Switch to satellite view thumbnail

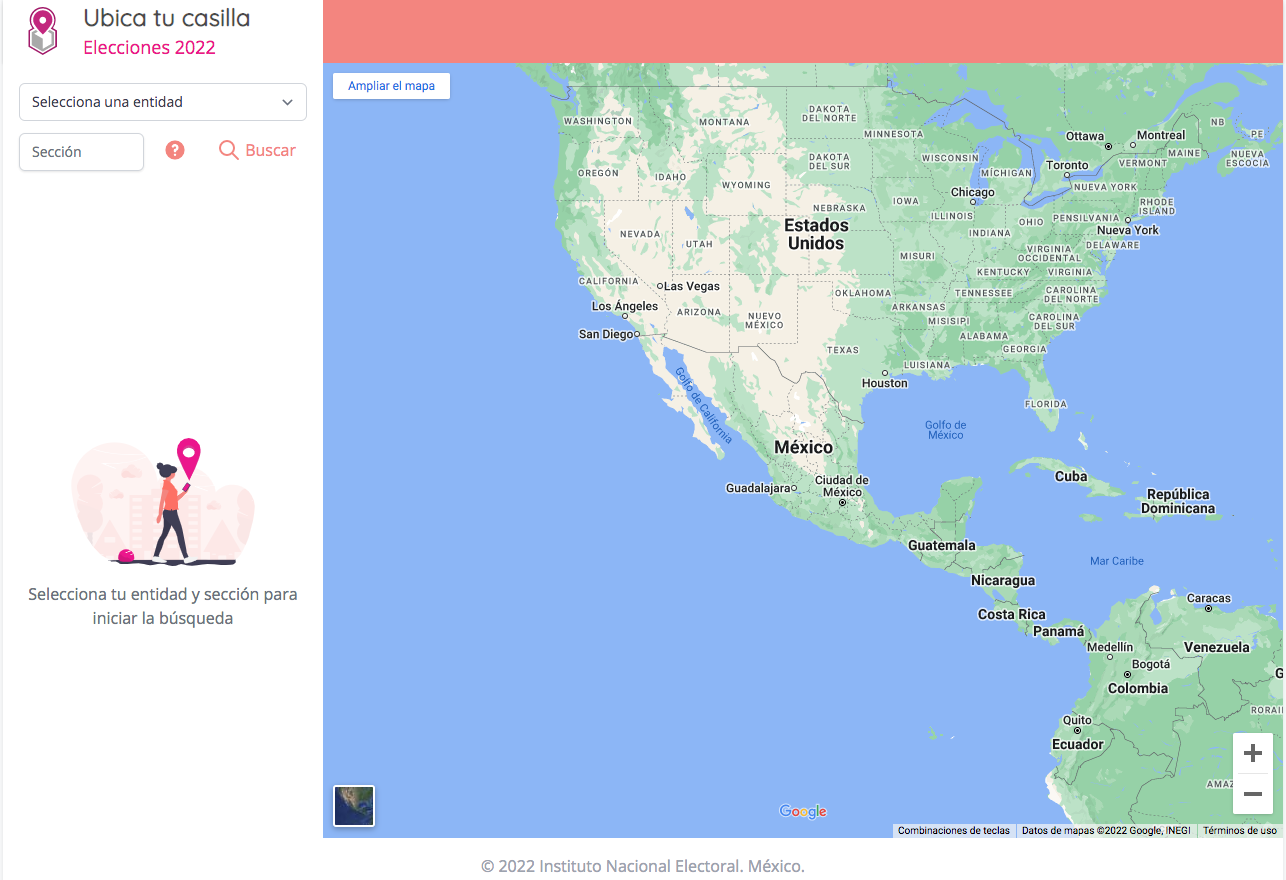click(x=354, y=806)
